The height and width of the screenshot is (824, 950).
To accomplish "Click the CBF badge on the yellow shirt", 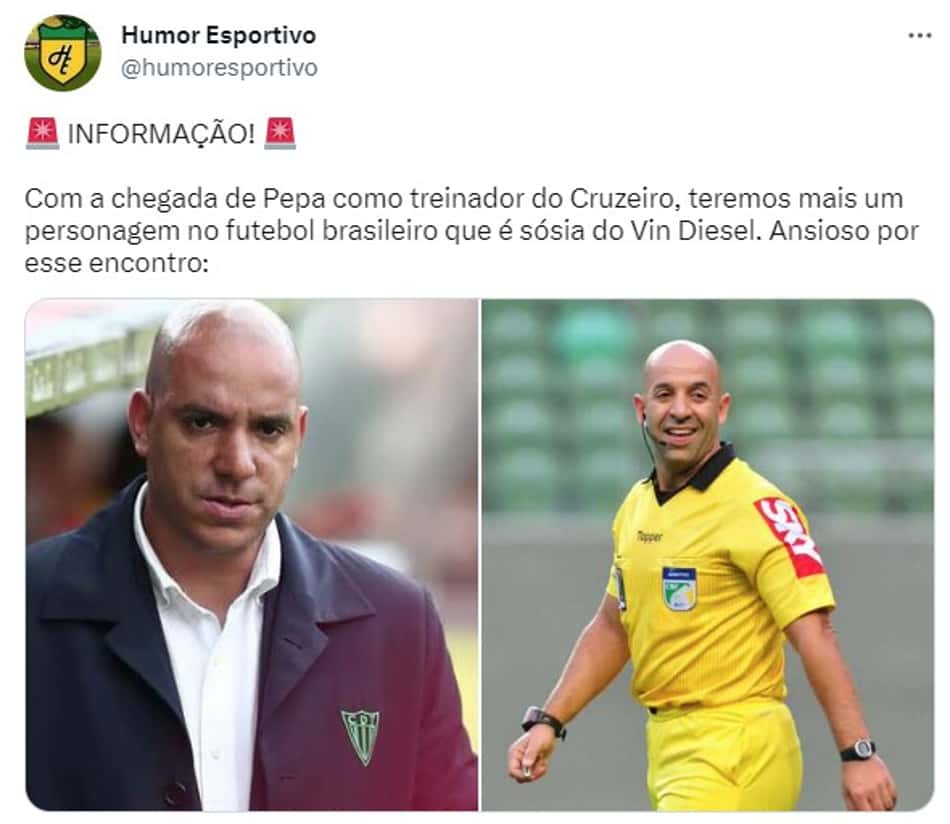I will 679,589.
